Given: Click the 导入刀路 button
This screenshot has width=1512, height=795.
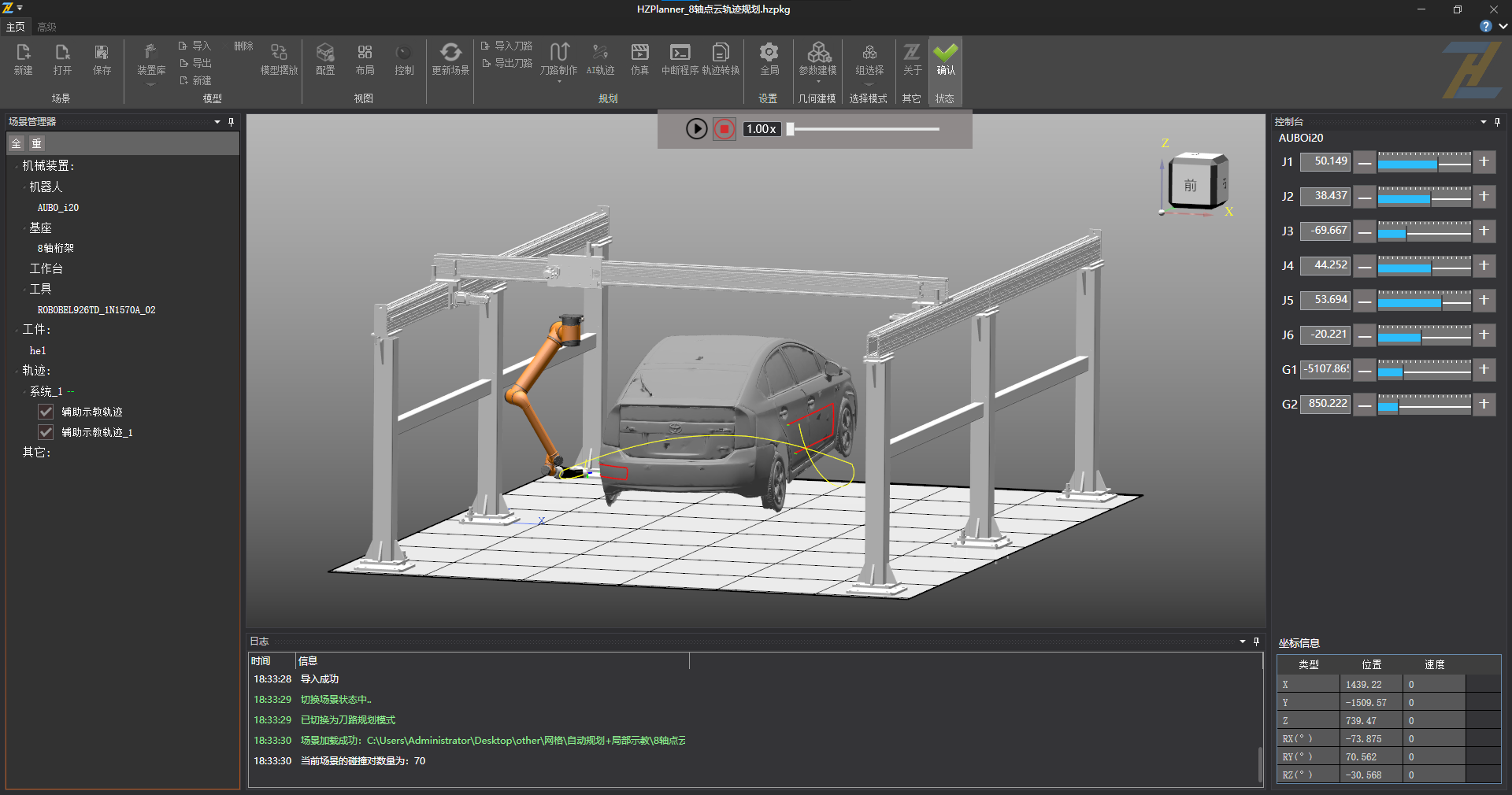Looking at the screenshot, I should (507, 46).
